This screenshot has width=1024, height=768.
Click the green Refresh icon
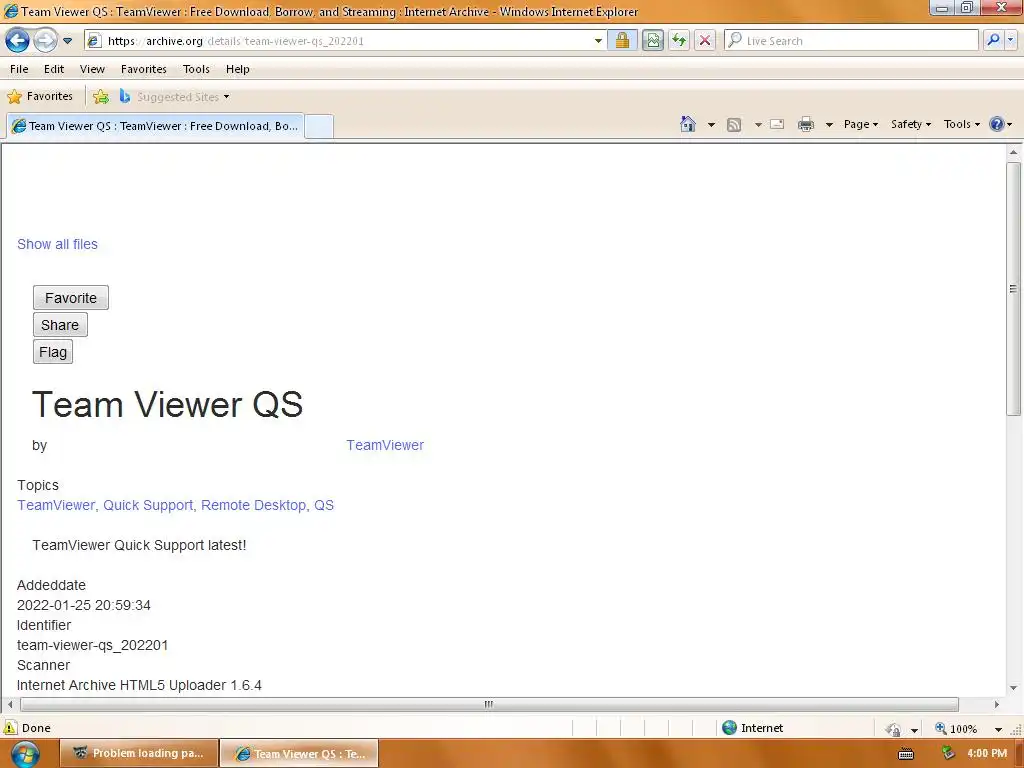(x=679, y=40)
